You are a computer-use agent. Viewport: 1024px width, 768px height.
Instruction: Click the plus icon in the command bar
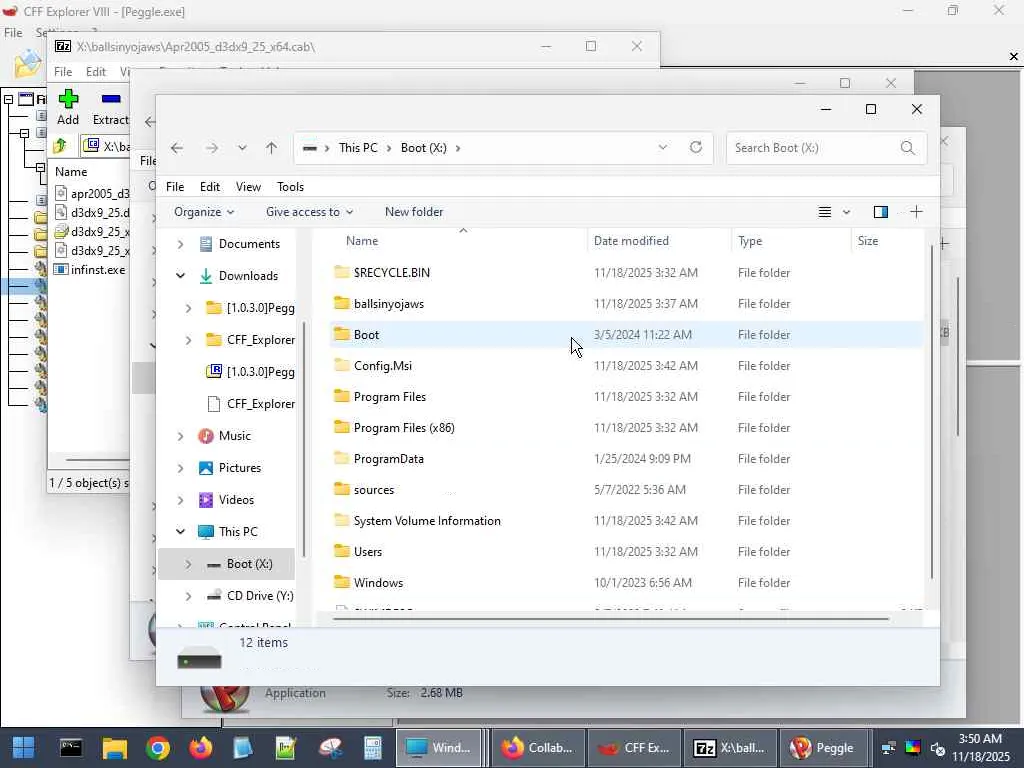coord(916,212)
